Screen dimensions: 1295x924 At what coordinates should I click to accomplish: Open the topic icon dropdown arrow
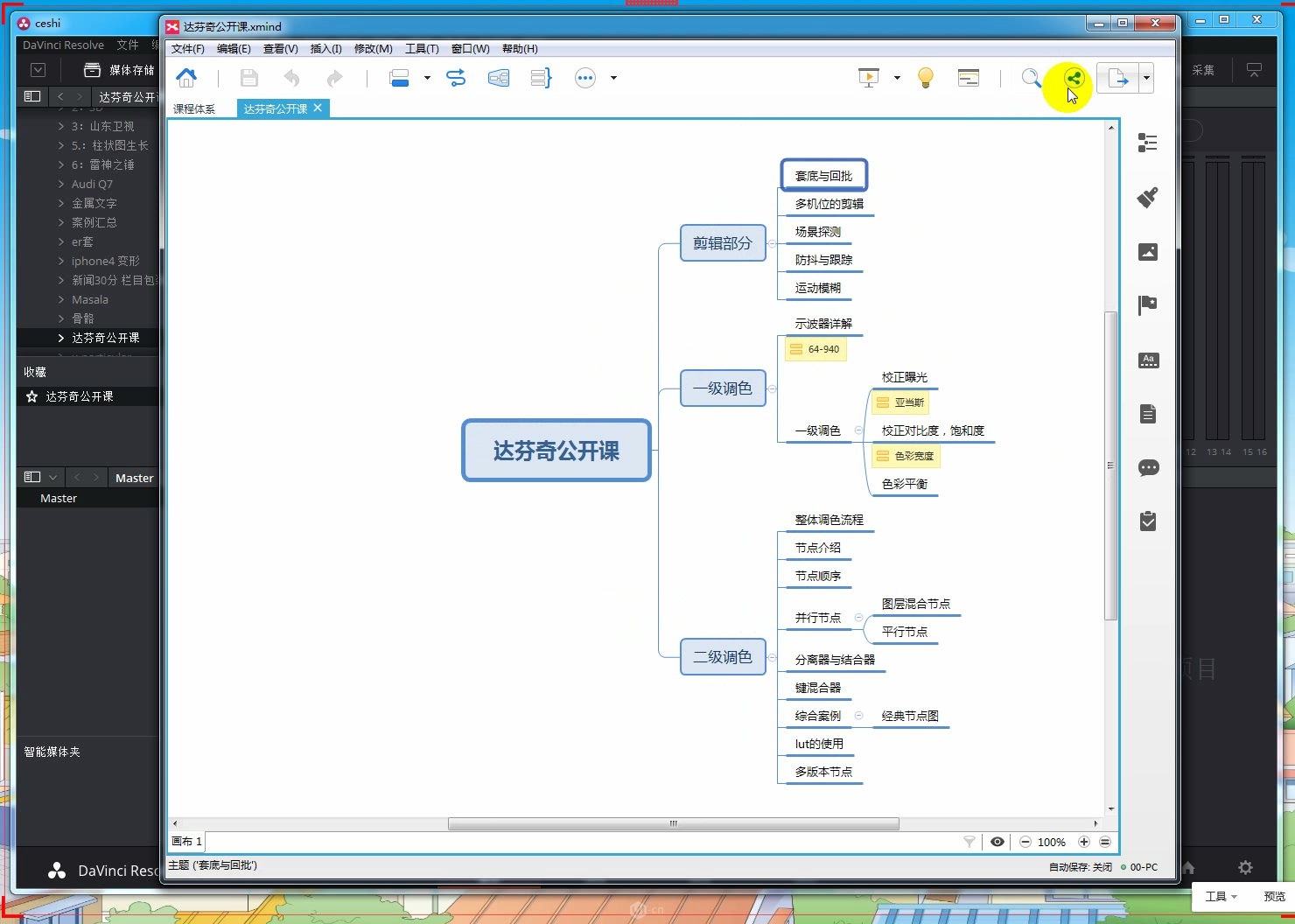point(427,78)
